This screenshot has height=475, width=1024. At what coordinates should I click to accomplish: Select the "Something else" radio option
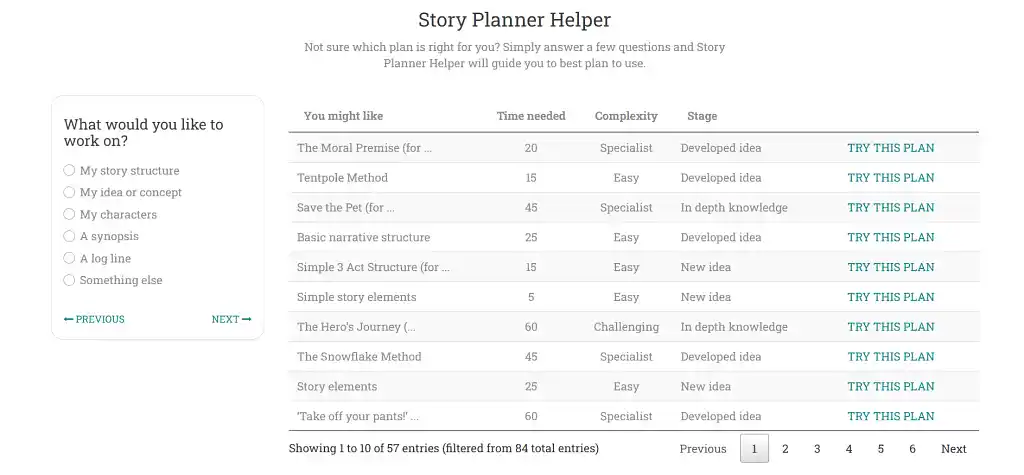click(70, 281)
